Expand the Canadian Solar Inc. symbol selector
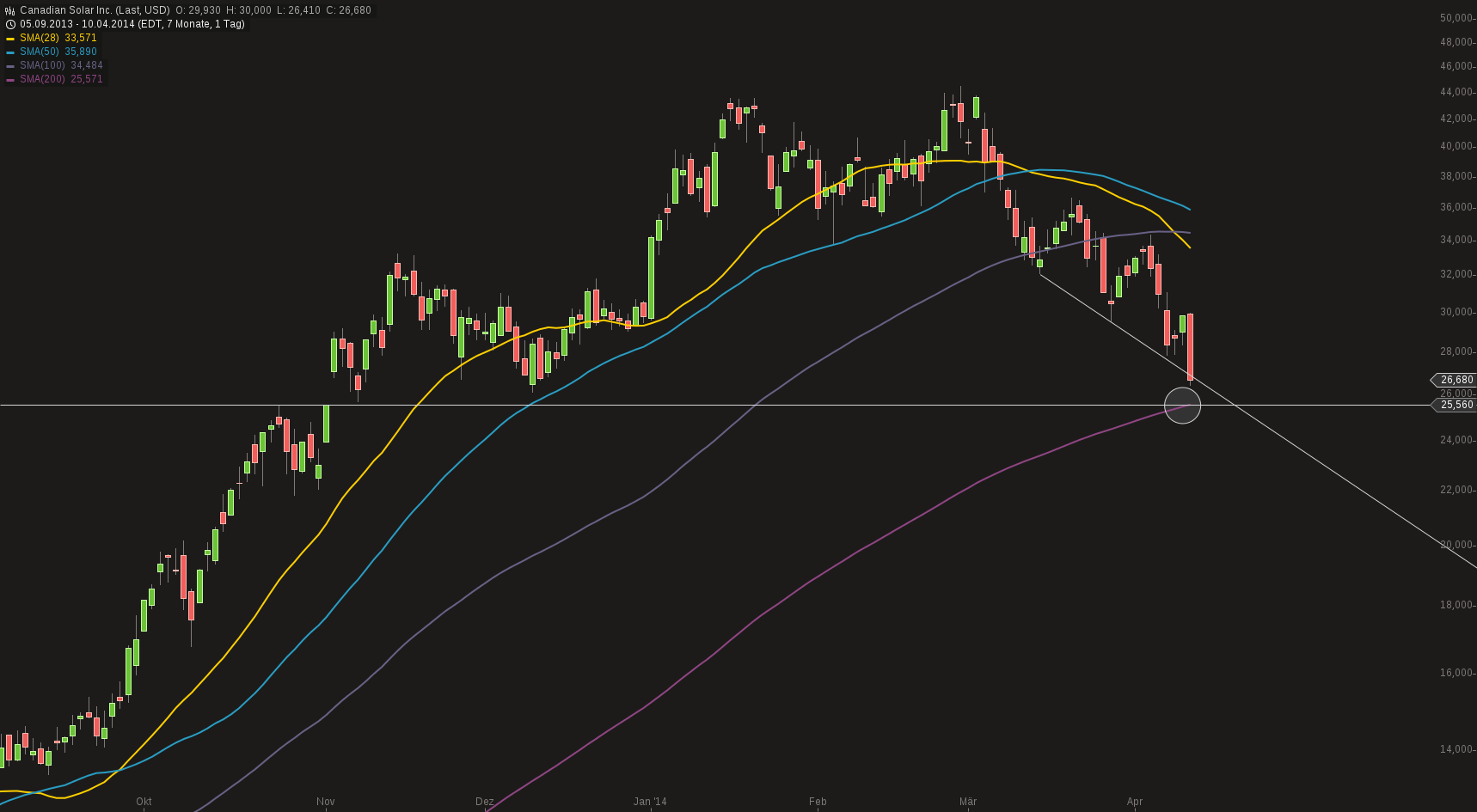The height and width of the screenshot is (812, 1477). pyautogui.click(x=64, y=9)
